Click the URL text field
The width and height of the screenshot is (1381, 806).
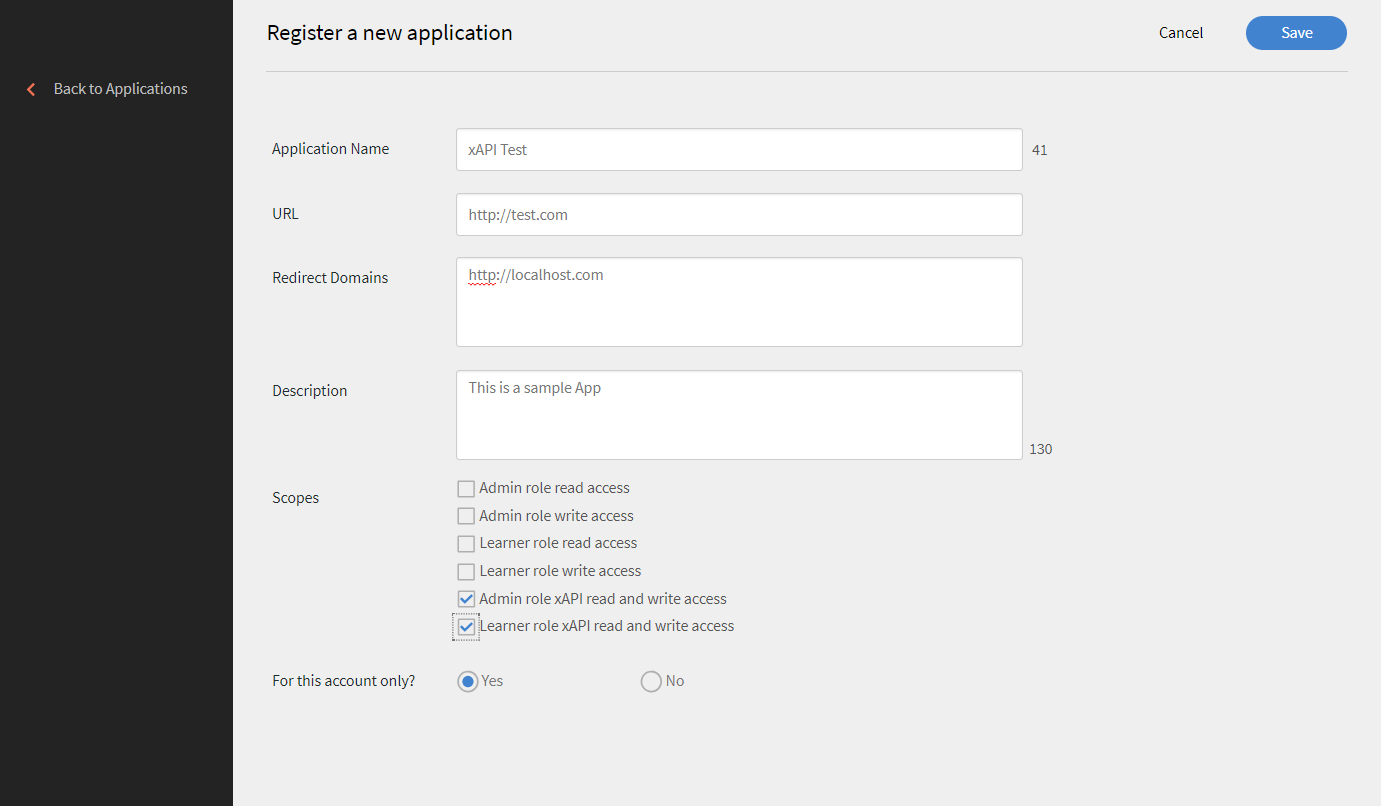(739, 215)
